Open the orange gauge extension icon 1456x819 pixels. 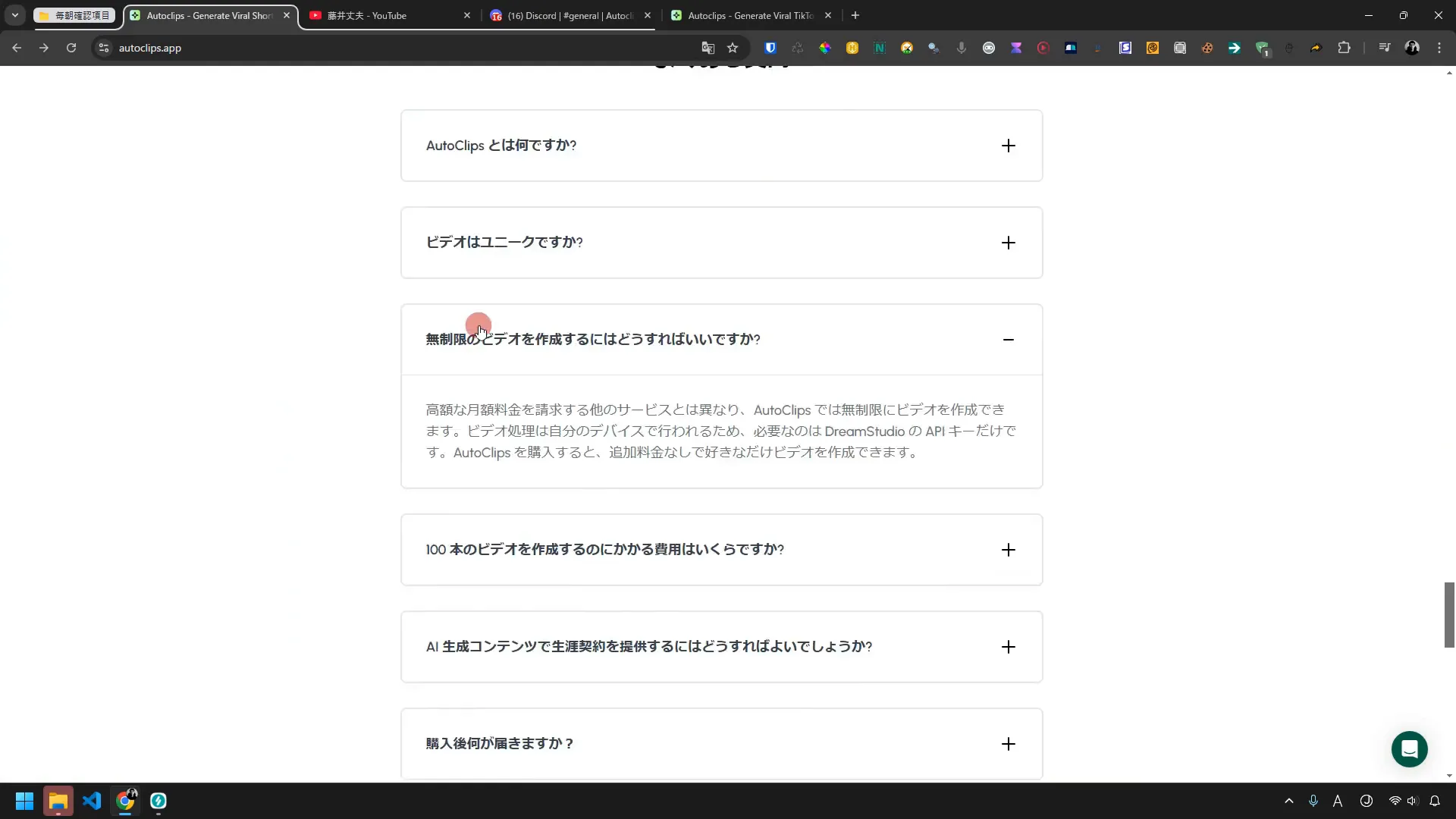click(x=907, y=48)
